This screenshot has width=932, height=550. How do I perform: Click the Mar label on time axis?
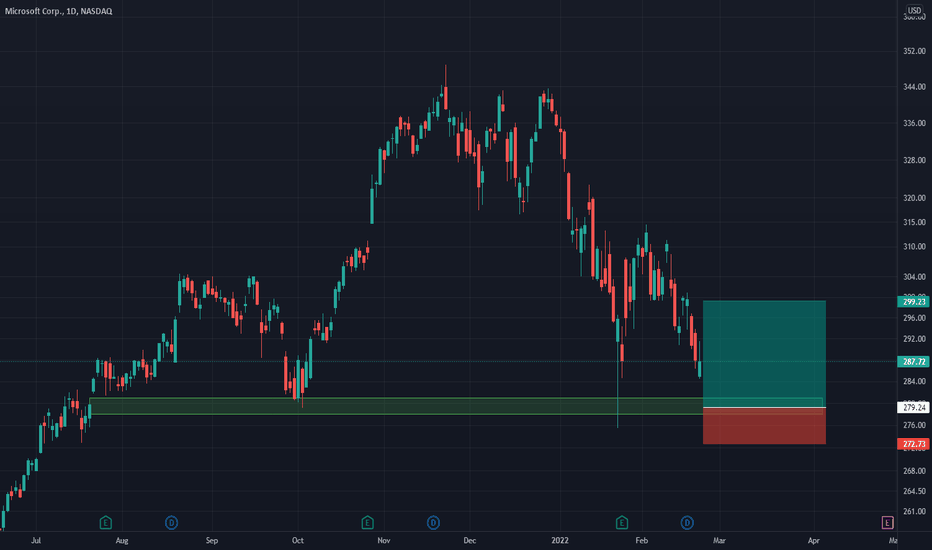coord(719,540)
